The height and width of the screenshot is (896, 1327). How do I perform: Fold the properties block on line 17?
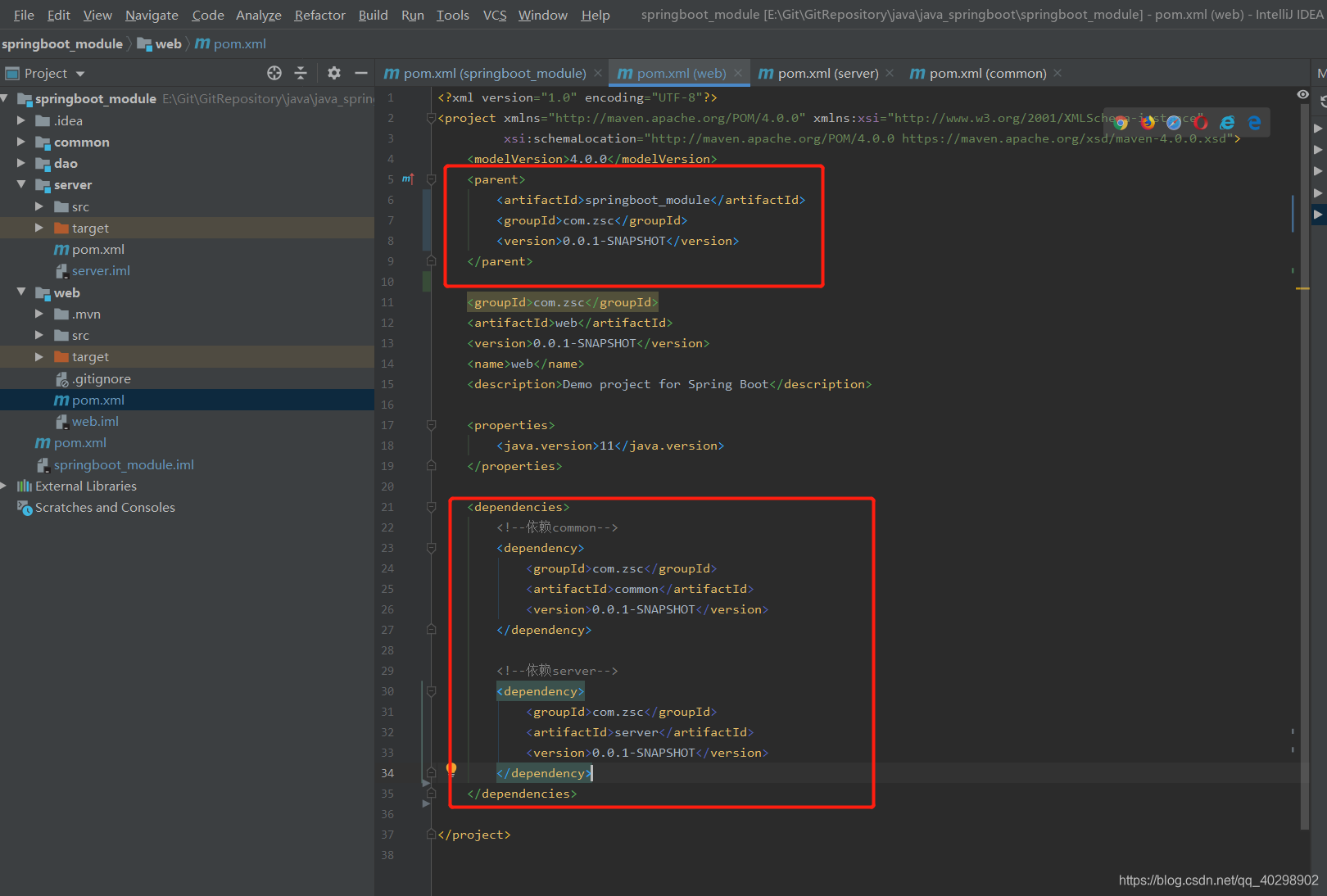pos(431,425)
